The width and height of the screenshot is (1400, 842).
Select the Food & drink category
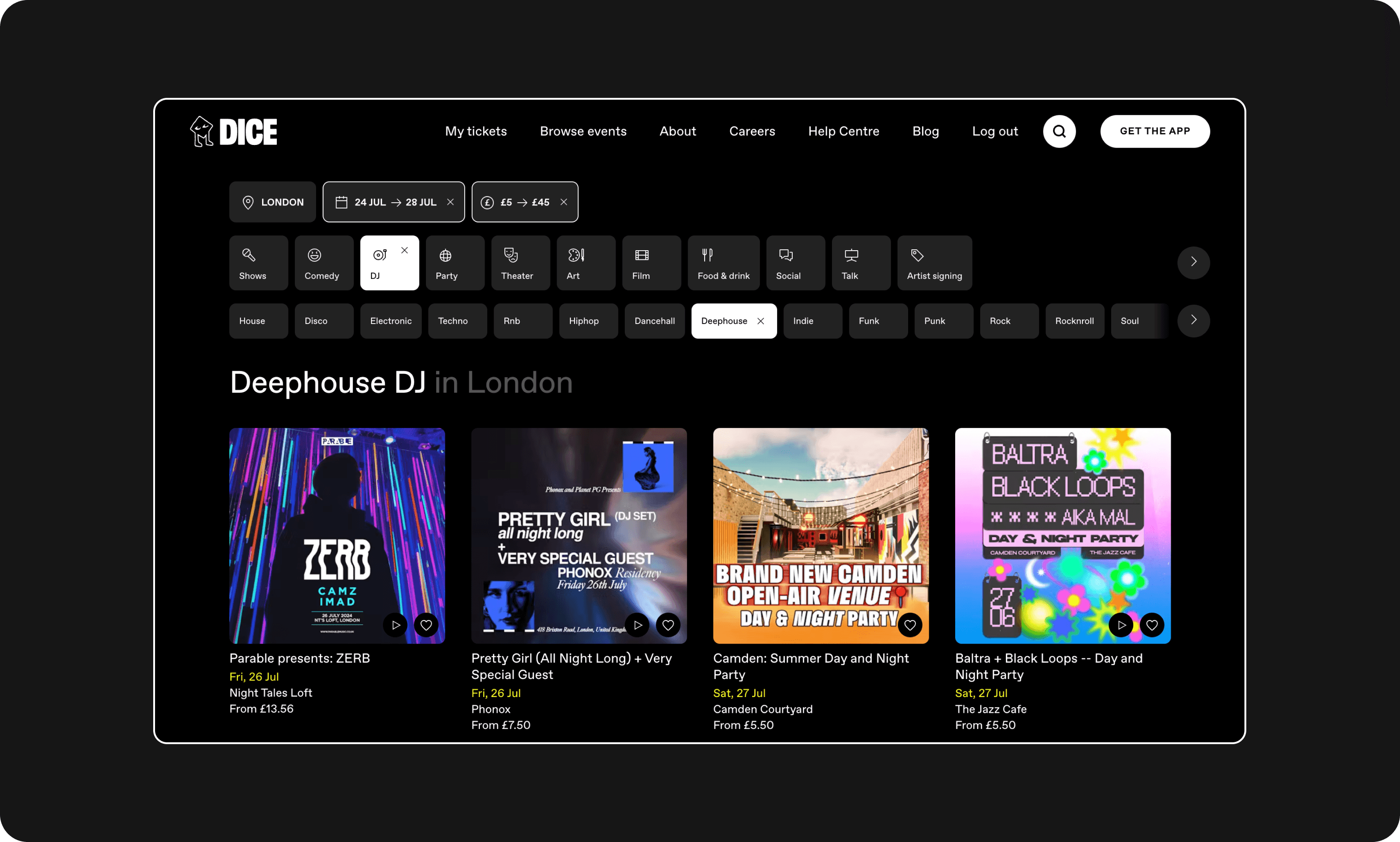(x=723, y=263)
